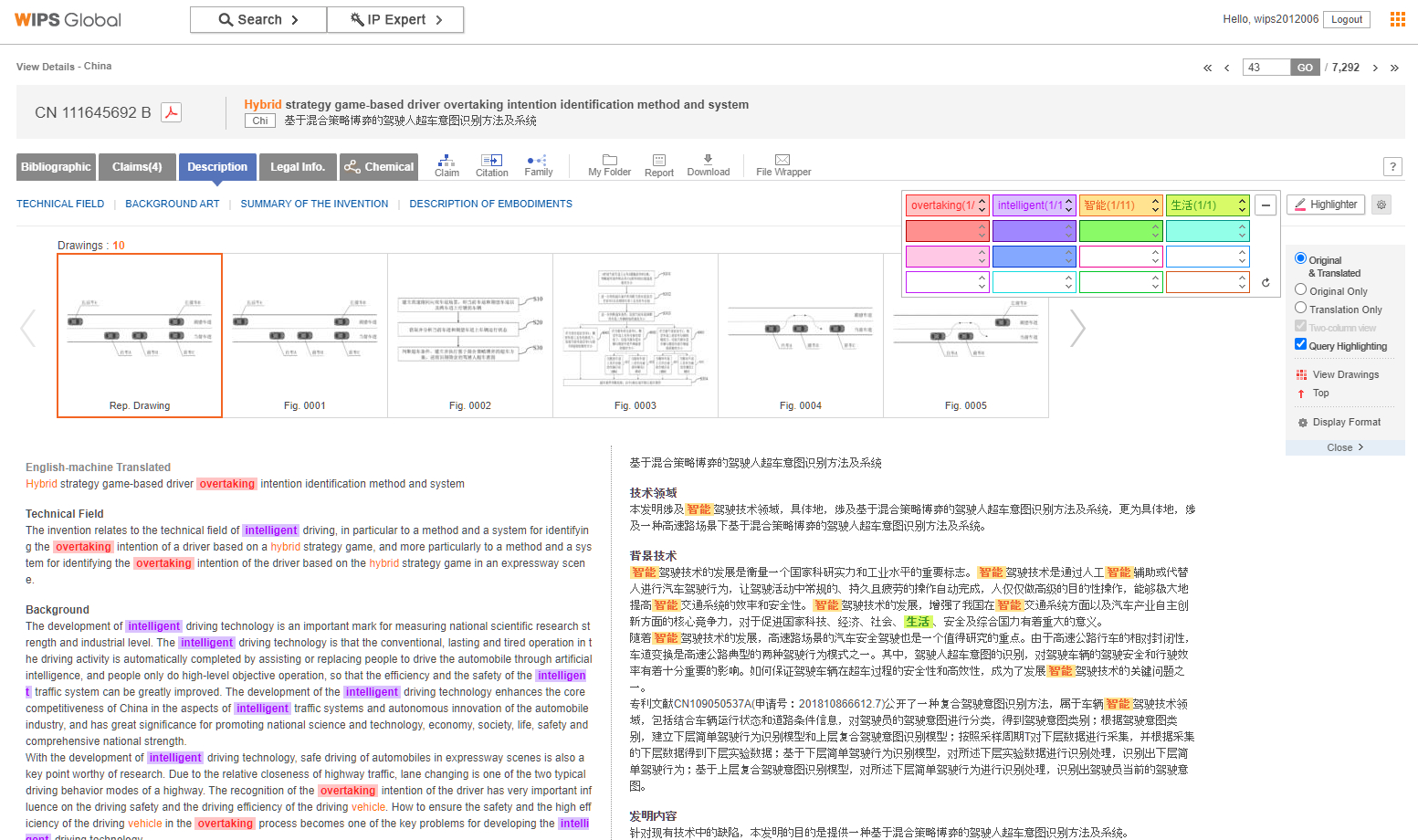Image resolution: width=1418 pixels, height=840 pixels.
Task: Go to the next record arrow
Action: click(x=1375, y=68)
